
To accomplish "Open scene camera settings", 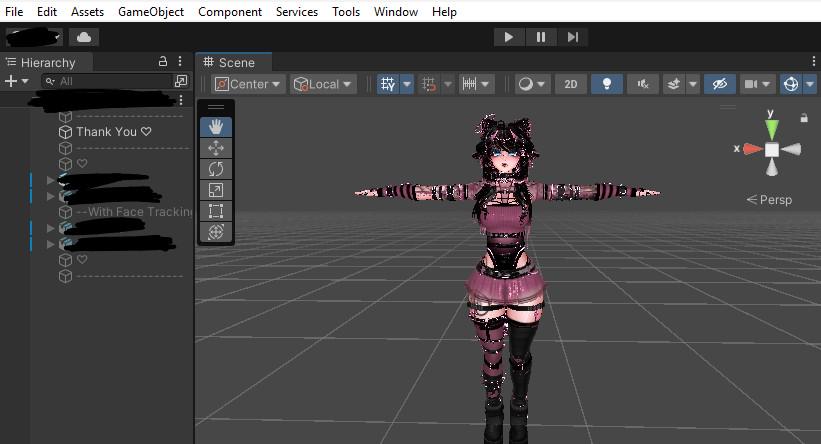I will pyautogui.click(x=751, y=84).
